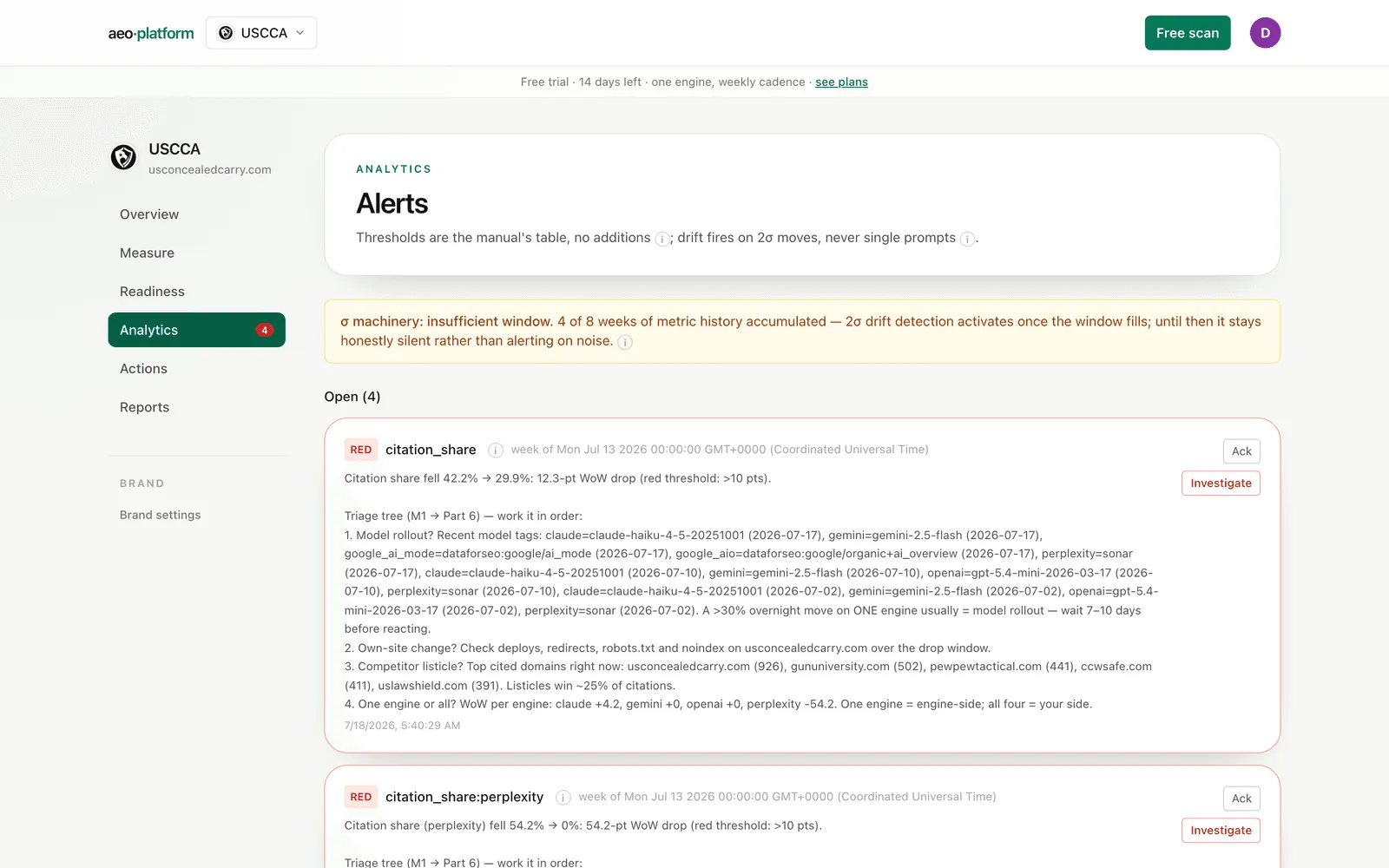Click the USCCA logo in the sidebar
Image resolution: width=1389 pixels, height=868 pixels.
pyautogui.click(x=123, y=157)
